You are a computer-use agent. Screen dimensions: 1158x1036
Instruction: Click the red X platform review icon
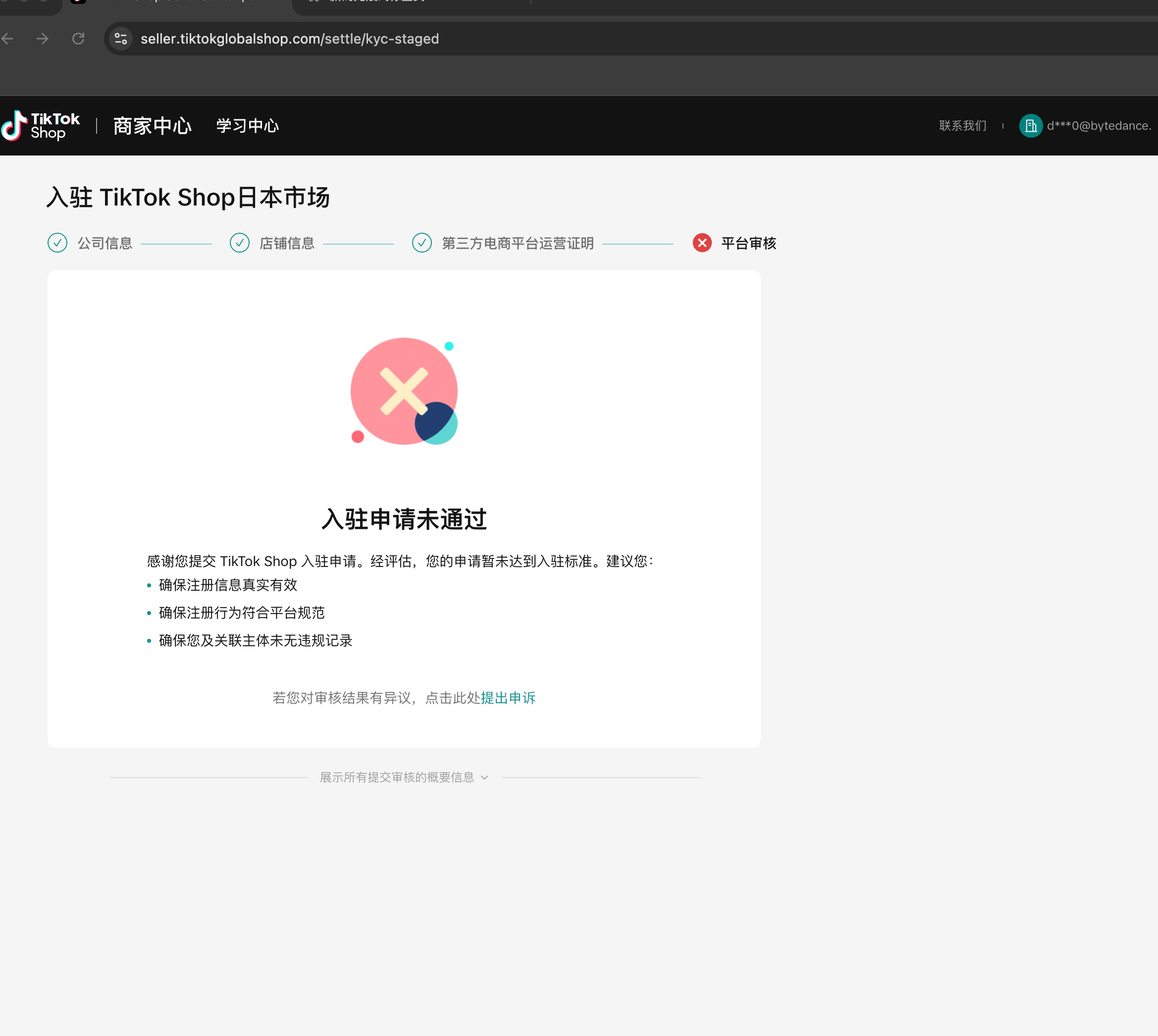click(x=702, y=243)
